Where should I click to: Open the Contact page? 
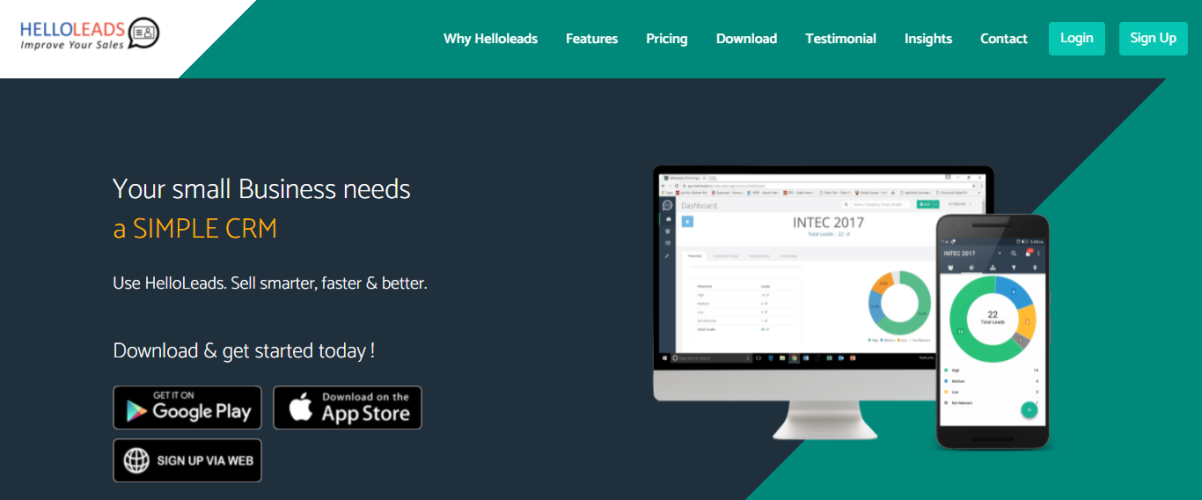pos(1004,39)
